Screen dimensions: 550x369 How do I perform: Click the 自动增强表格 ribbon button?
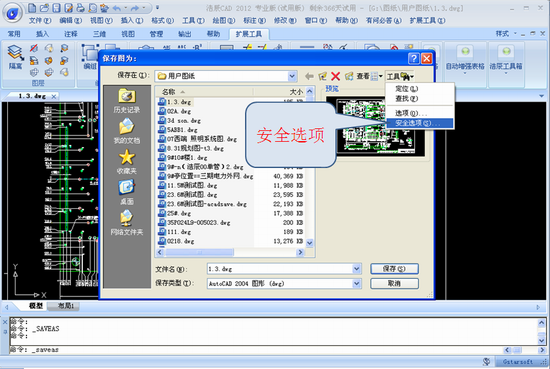[465, 59]
